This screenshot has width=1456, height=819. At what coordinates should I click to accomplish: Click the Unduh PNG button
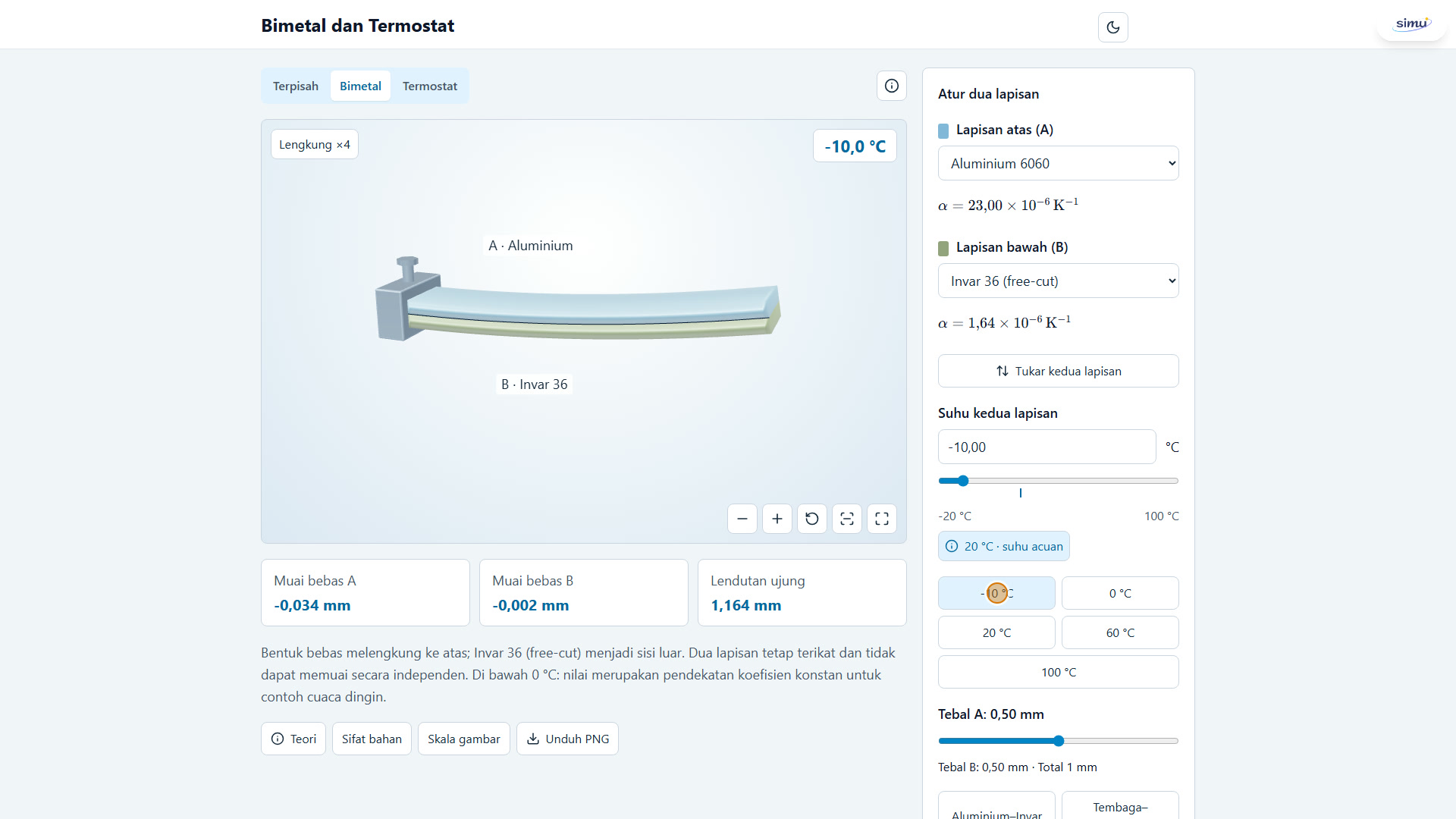coord(567,739)
